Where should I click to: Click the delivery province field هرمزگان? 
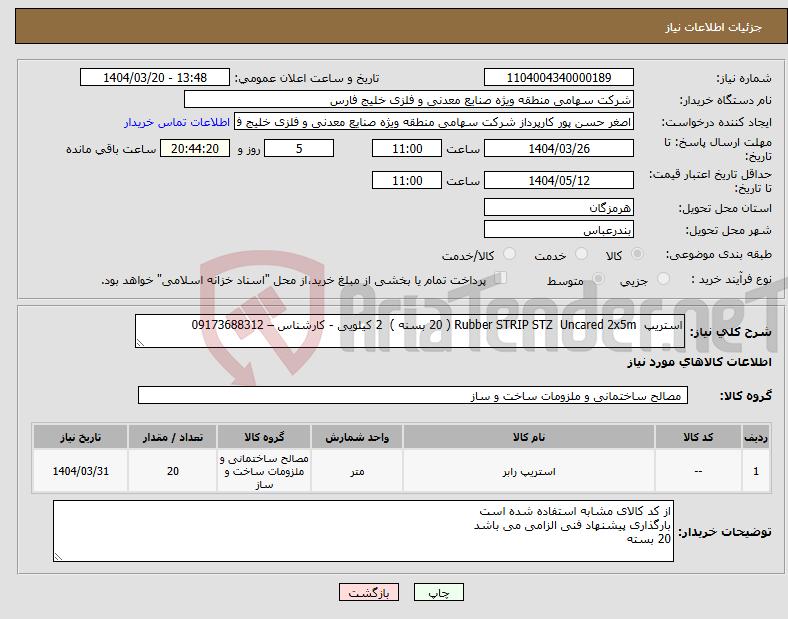[x=558, y=207]
